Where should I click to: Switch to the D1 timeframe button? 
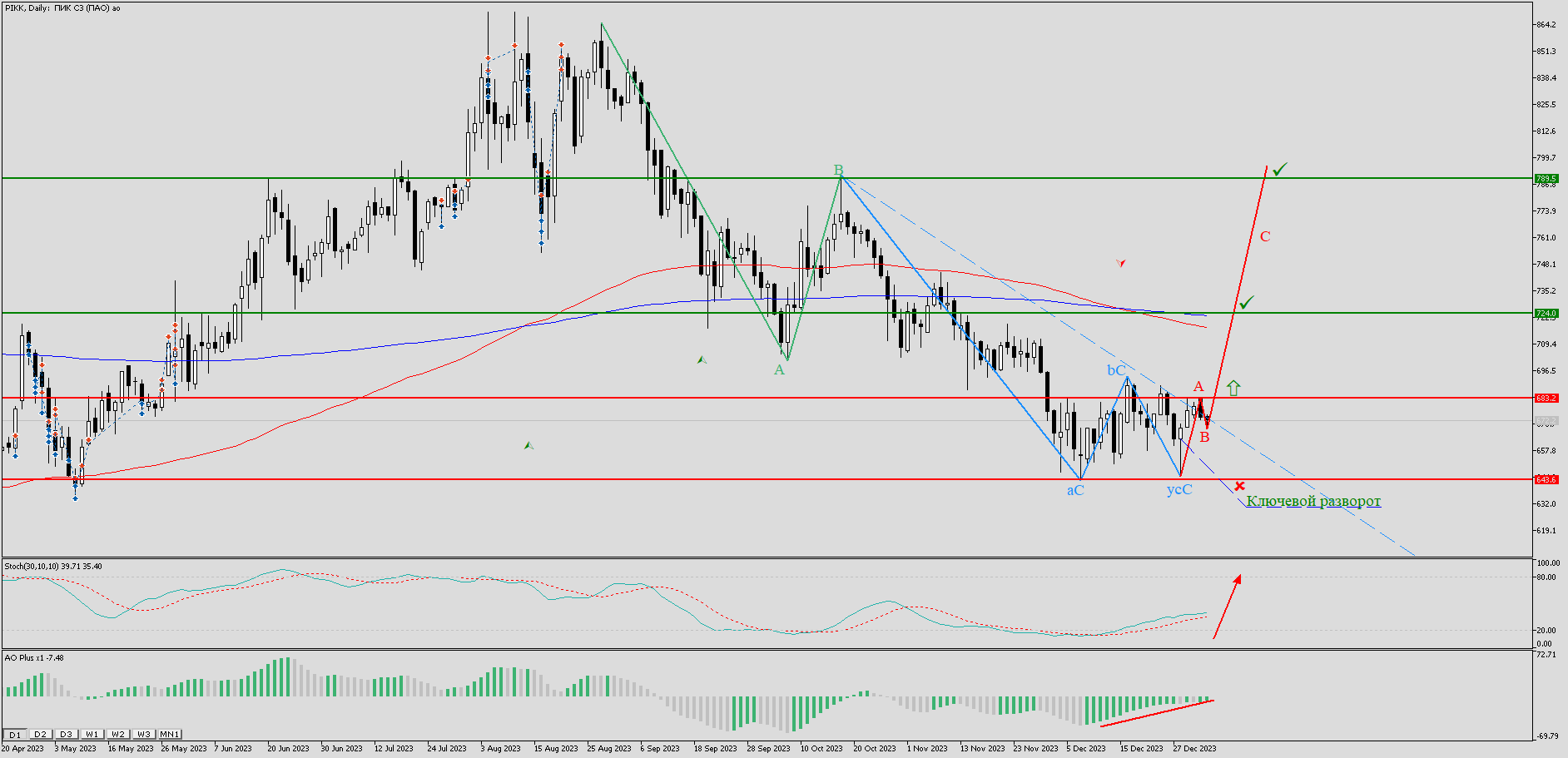tap(14, 734)
